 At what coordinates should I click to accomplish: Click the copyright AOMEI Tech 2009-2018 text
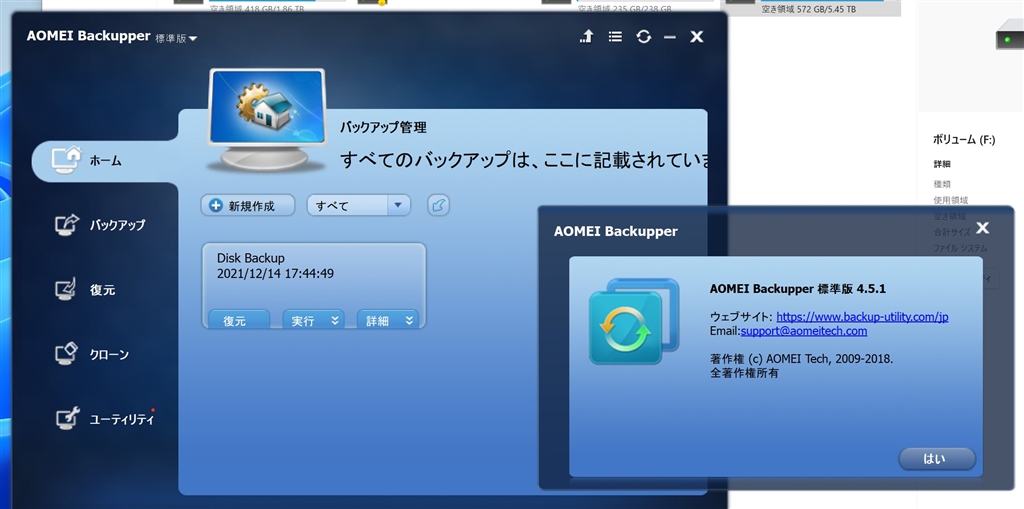801,359
